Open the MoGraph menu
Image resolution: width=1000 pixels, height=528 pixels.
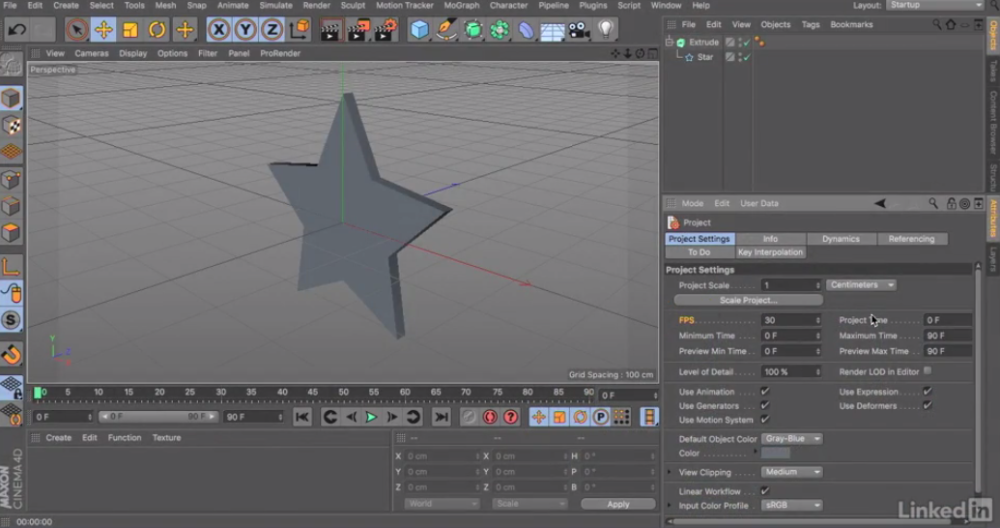pyautogui.click(x=461, y=5)
